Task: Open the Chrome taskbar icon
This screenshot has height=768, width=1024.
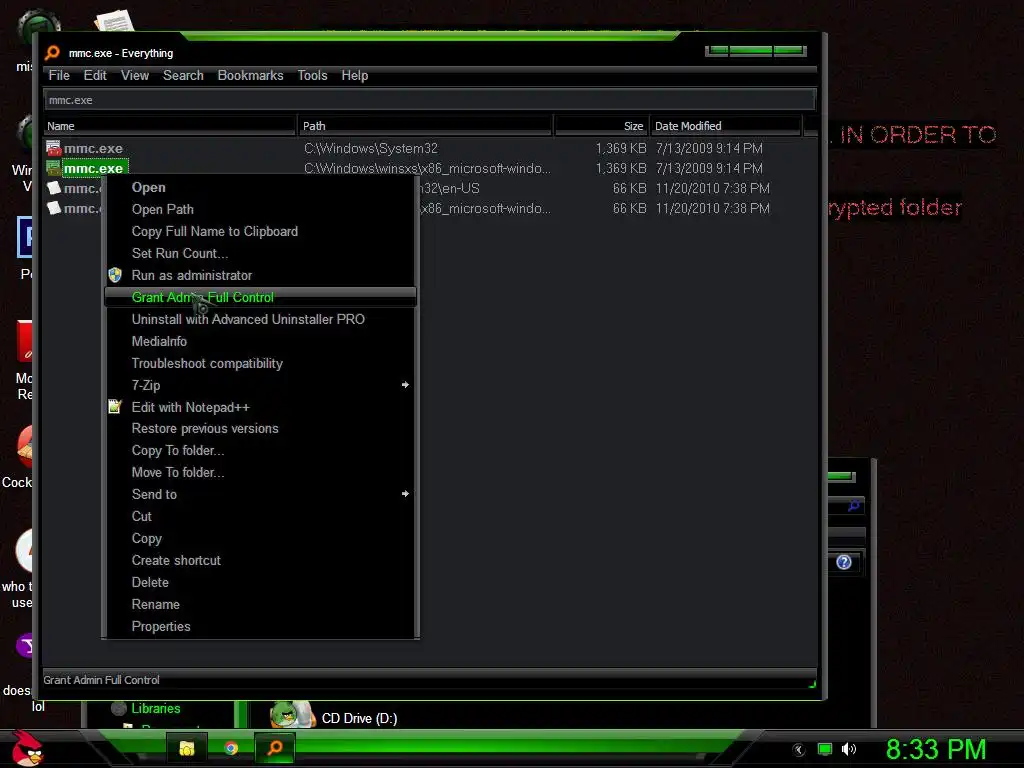Action: 231,748
